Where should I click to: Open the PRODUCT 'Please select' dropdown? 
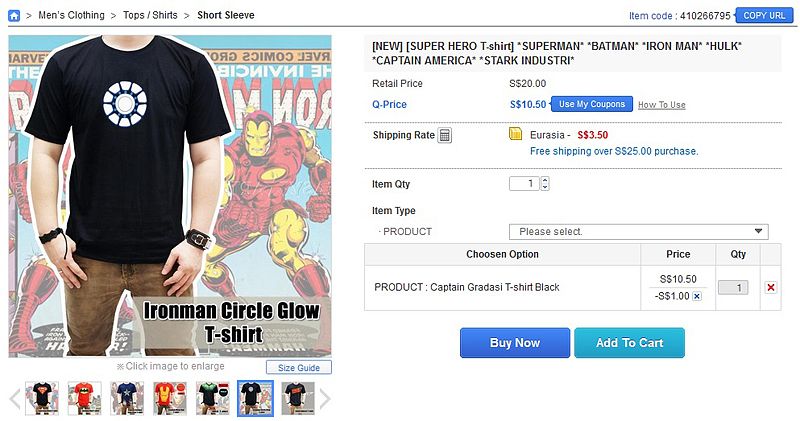638,231
